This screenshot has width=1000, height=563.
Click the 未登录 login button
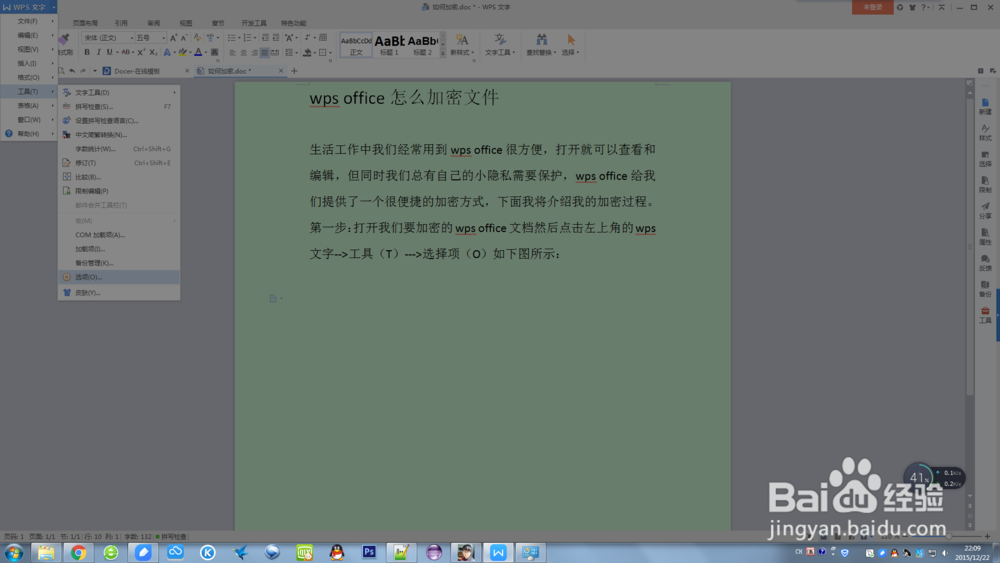coord(872,7)
